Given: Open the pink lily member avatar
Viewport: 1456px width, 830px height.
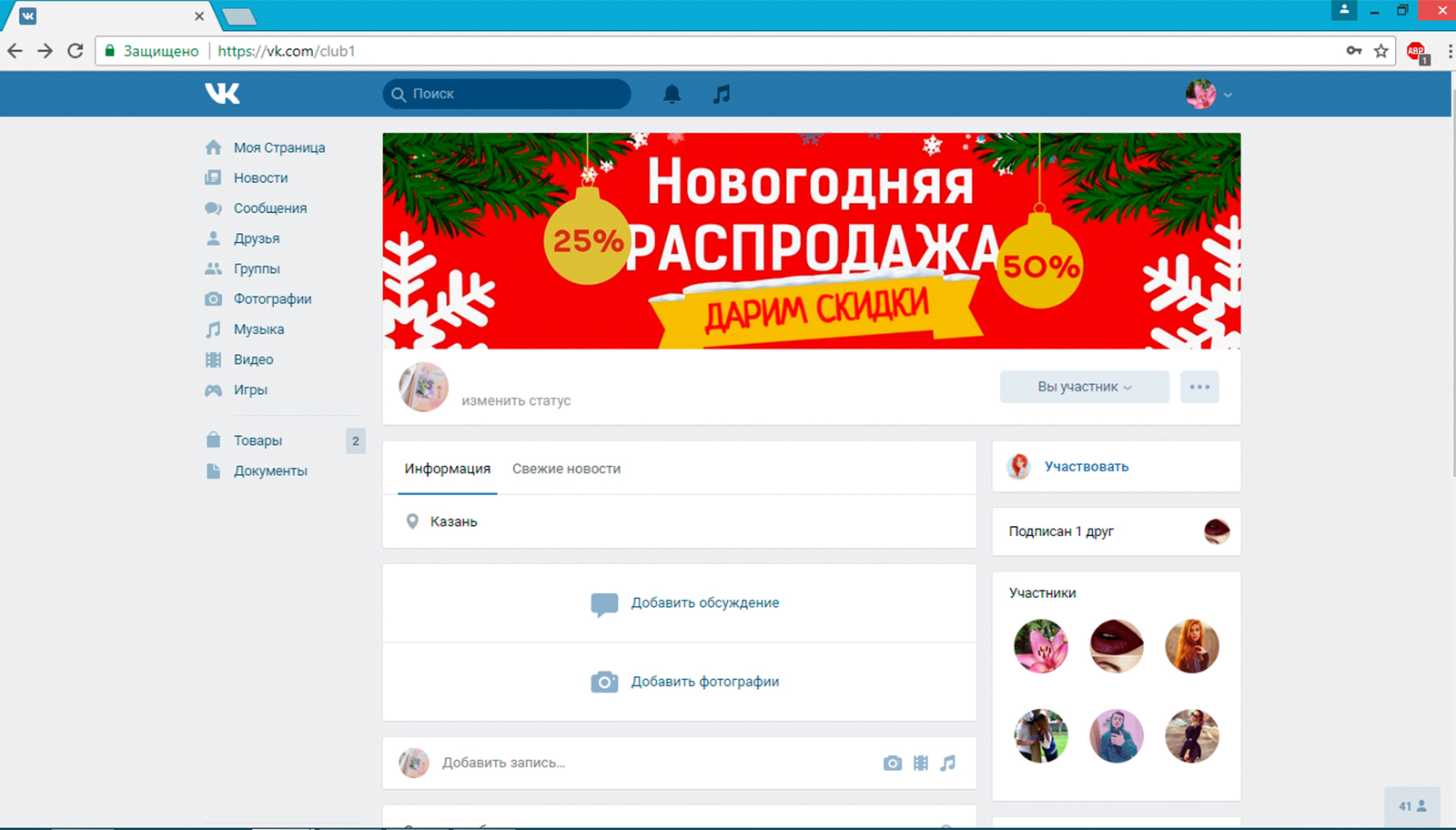Looking at the screenshot, I should click(1041, 646).
